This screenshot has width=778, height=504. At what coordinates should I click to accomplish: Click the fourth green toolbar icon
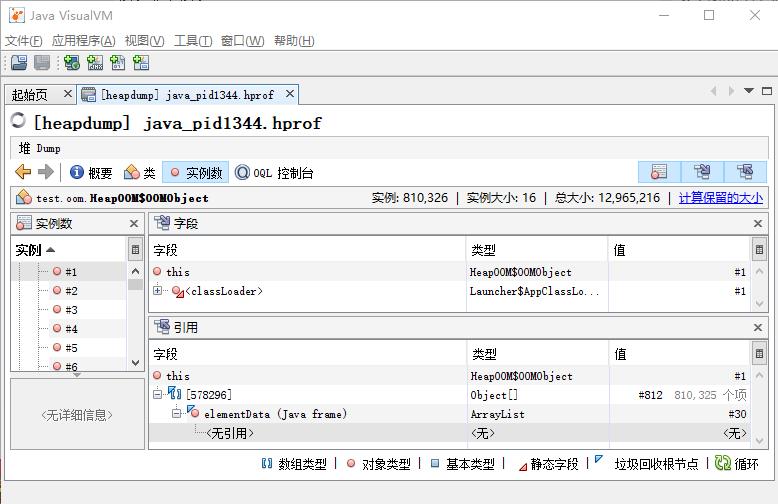coord(141,63)
